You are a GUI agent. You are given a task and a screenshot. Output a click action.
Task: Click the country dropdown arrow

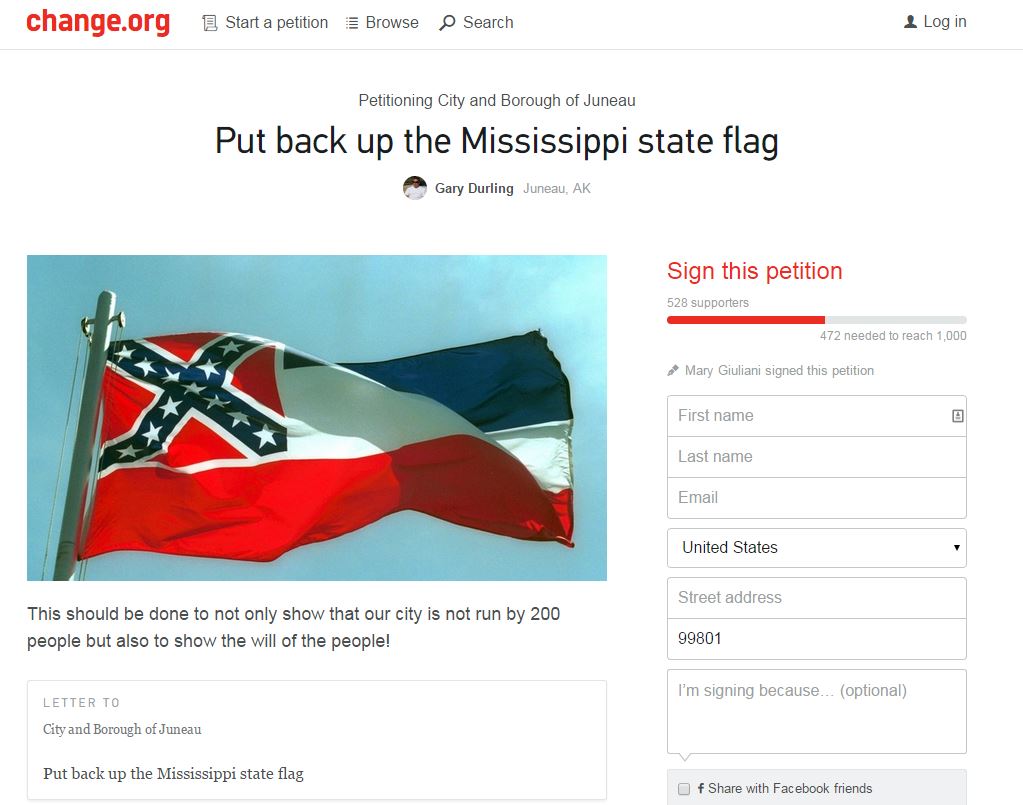[956, 547]
